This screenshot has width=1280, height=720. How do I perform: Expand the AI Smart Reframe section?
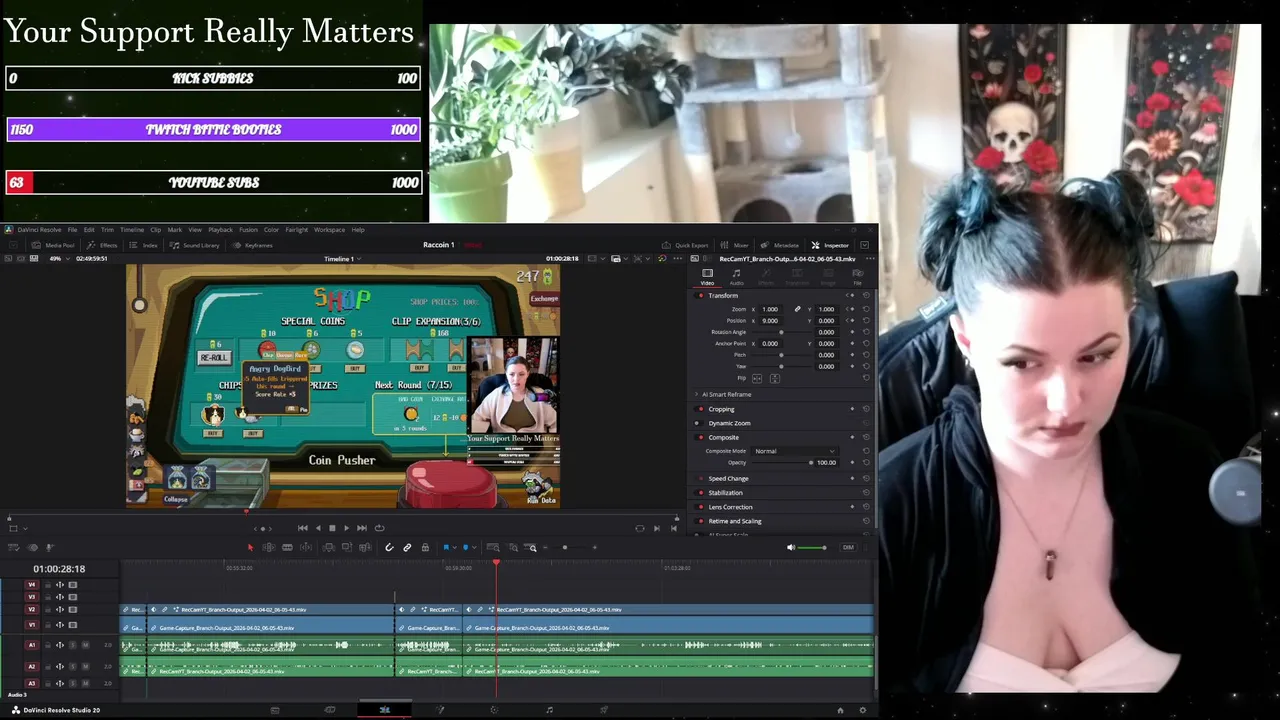(x=697, y=394)
